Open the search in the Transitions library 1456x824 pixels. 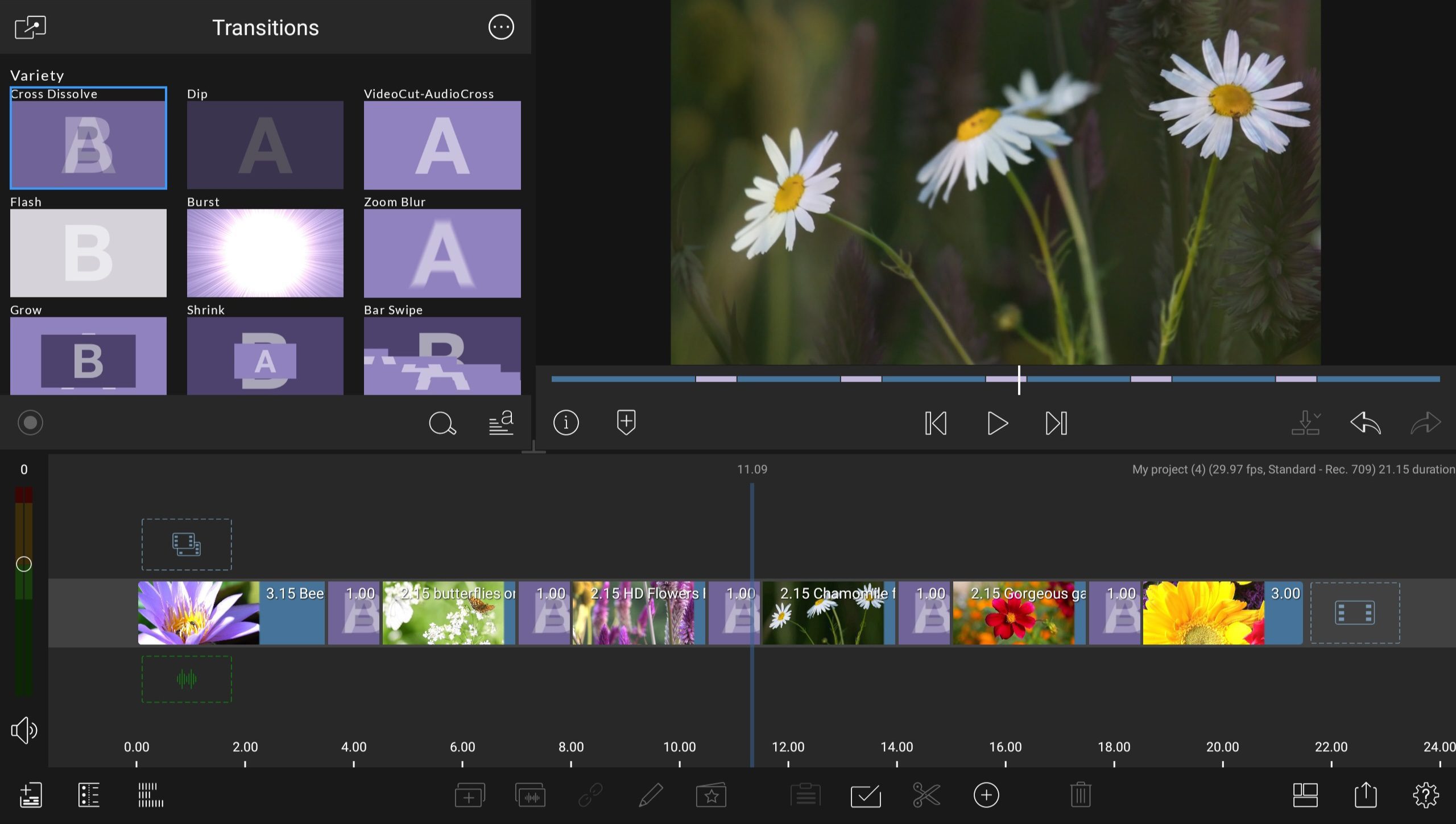442,423
